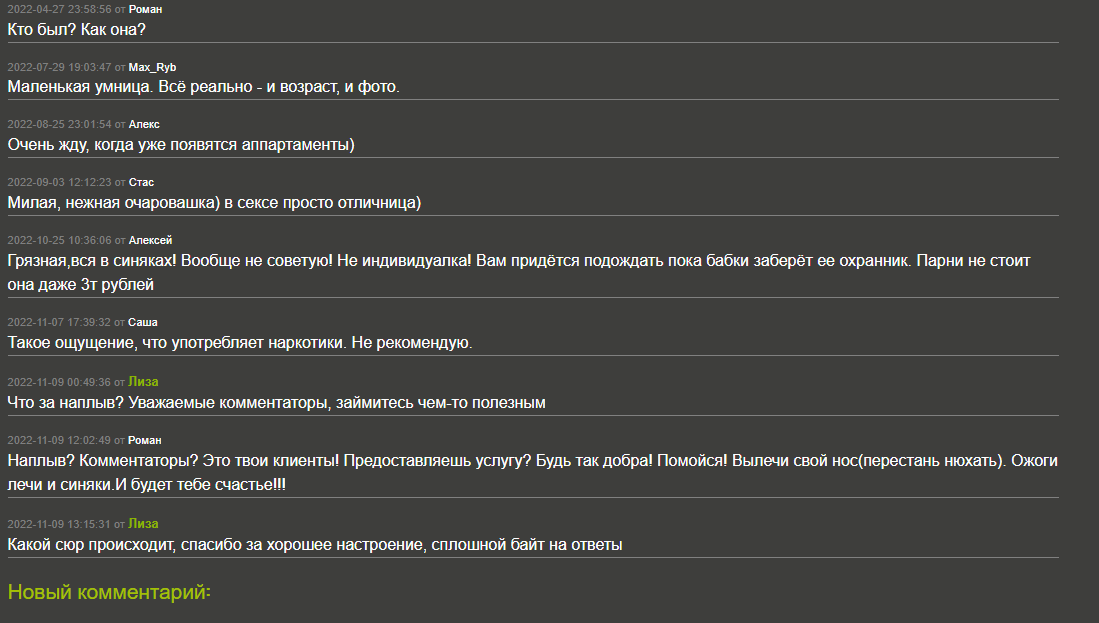Click the 2022-04-27 23:58:56 timestamp

(59, 9)
